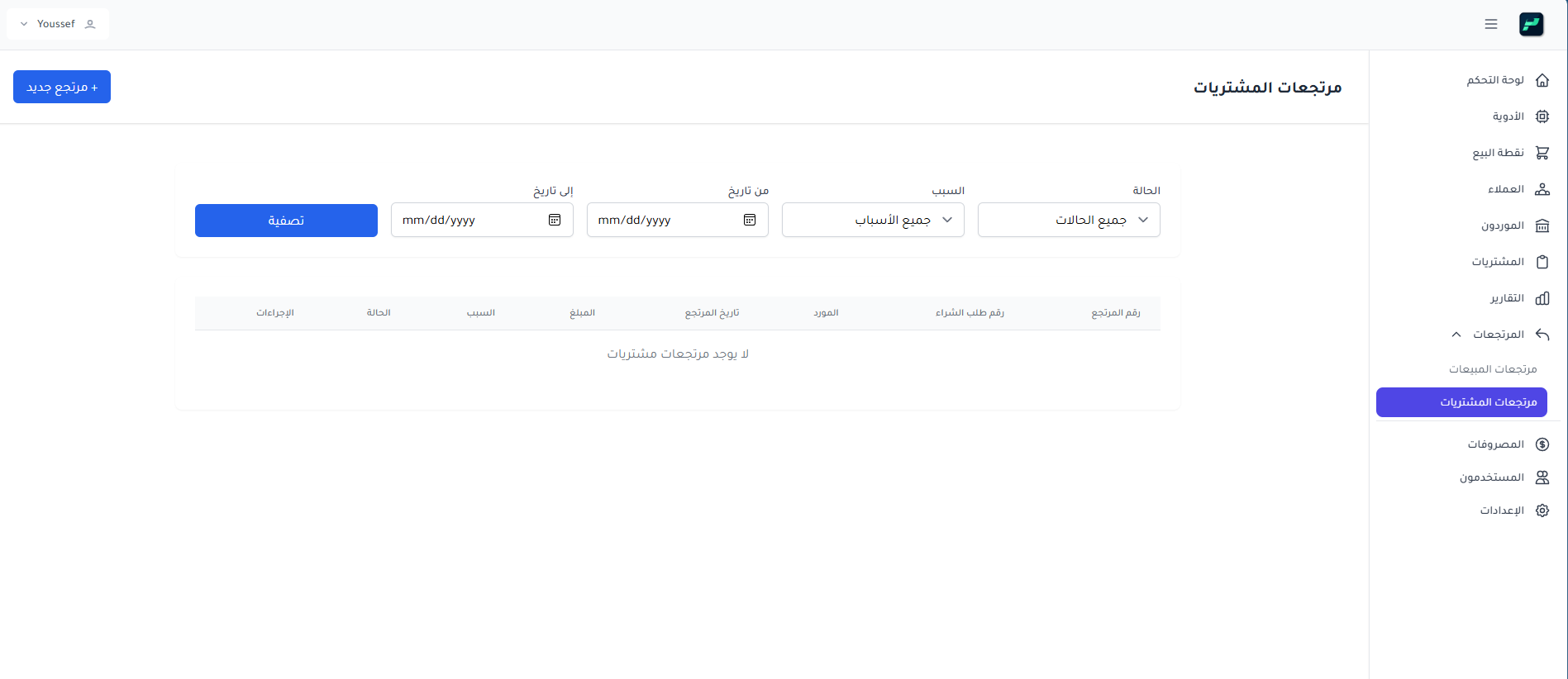This screenshot has height=679, width=1568.
Task: Click the رقم المرتجع column header
Action: (1115, 313)
